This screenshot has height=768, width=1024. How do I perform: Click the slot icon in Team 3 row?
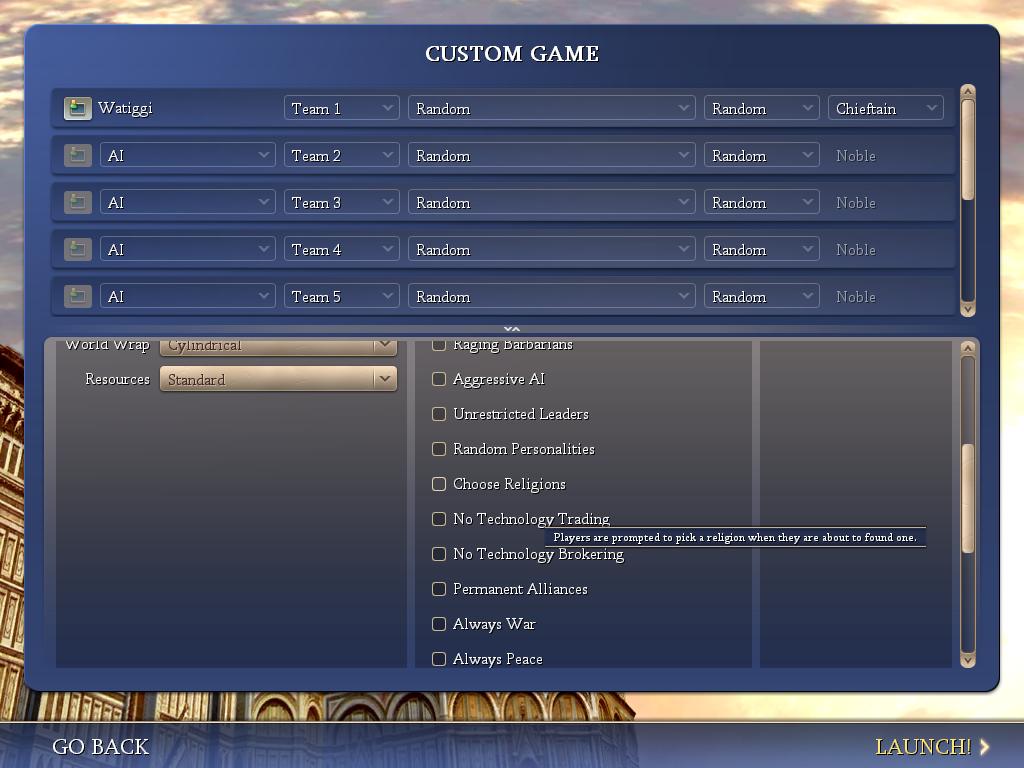click(x=77, y=202)
